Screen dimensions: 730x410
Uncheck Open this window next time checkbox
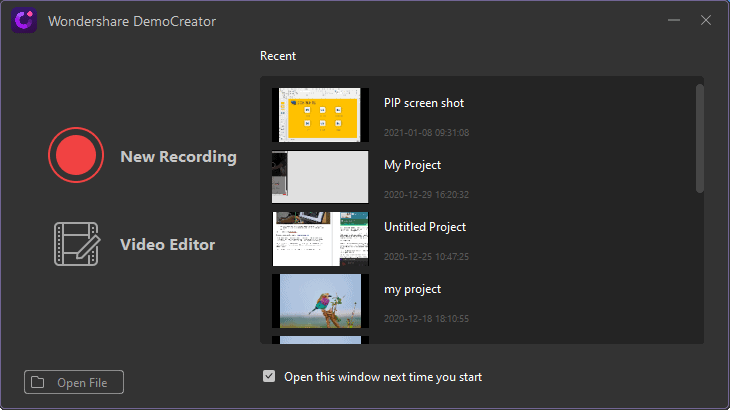[x=269, y=376]
